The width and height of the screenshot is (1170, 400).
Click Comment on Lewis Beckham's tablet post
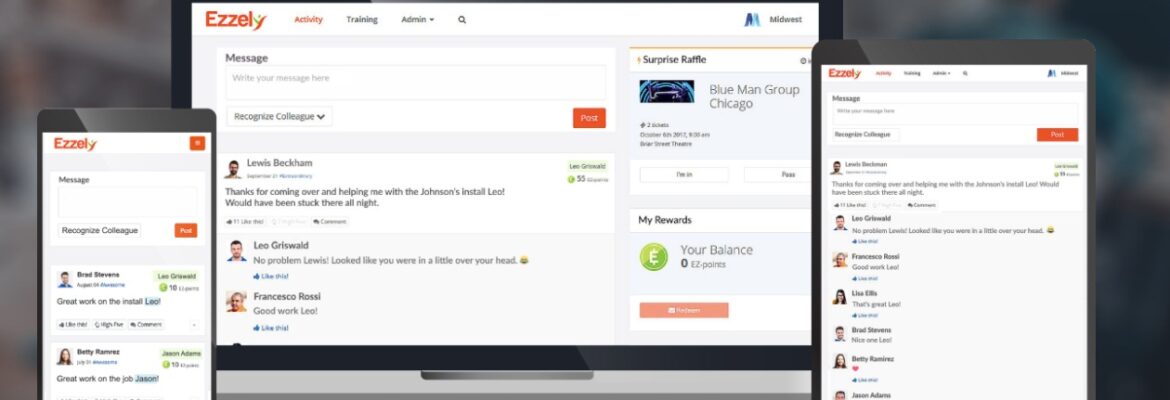click(x=922, y=204)
